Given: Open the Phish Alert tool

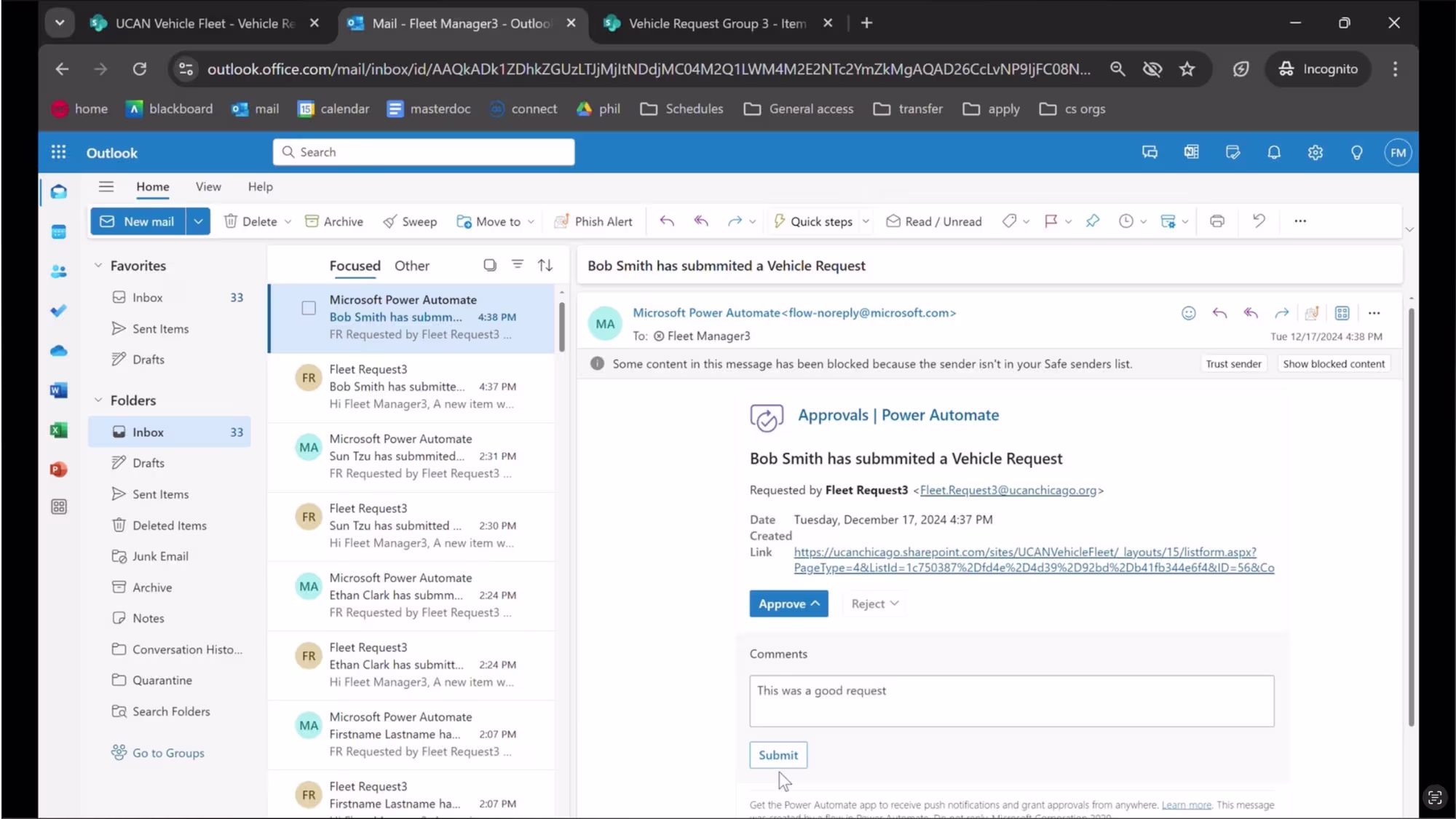Looking at the screenshot, I should pos(593,221).
